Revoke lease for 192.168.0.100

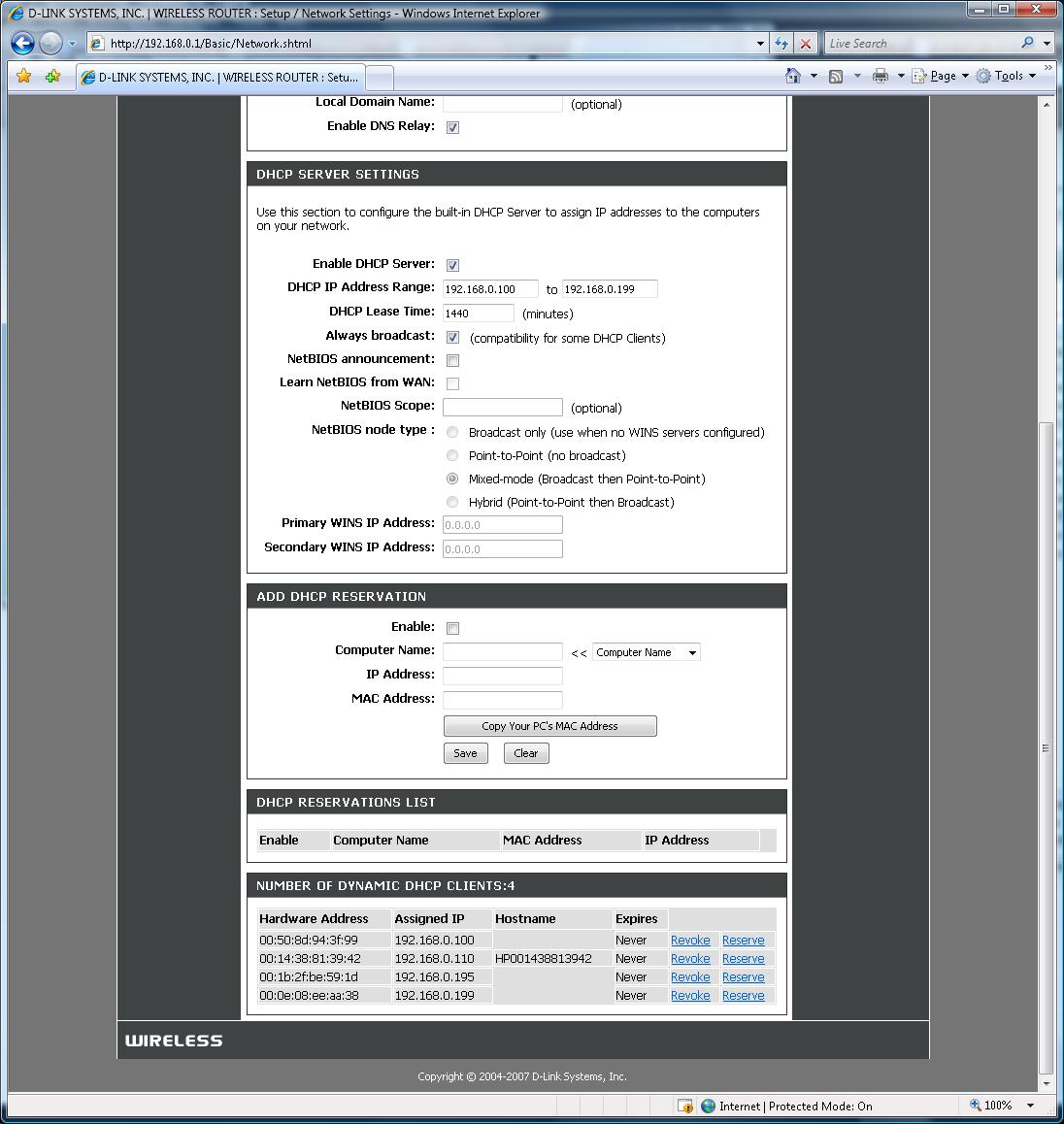[x=690, y=941]
